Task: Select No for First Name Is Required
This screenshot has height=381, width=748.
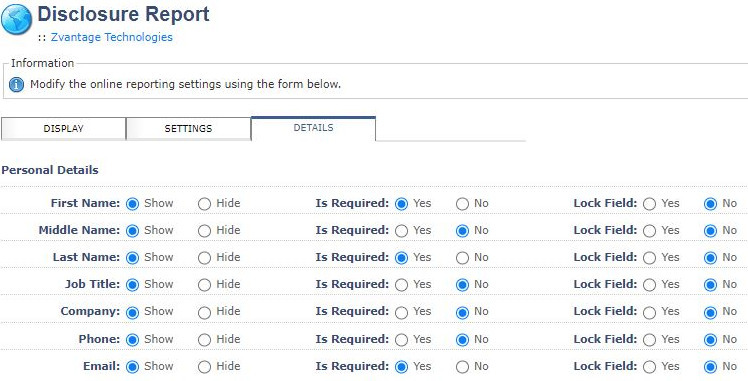Action: (x=462, y=204)
